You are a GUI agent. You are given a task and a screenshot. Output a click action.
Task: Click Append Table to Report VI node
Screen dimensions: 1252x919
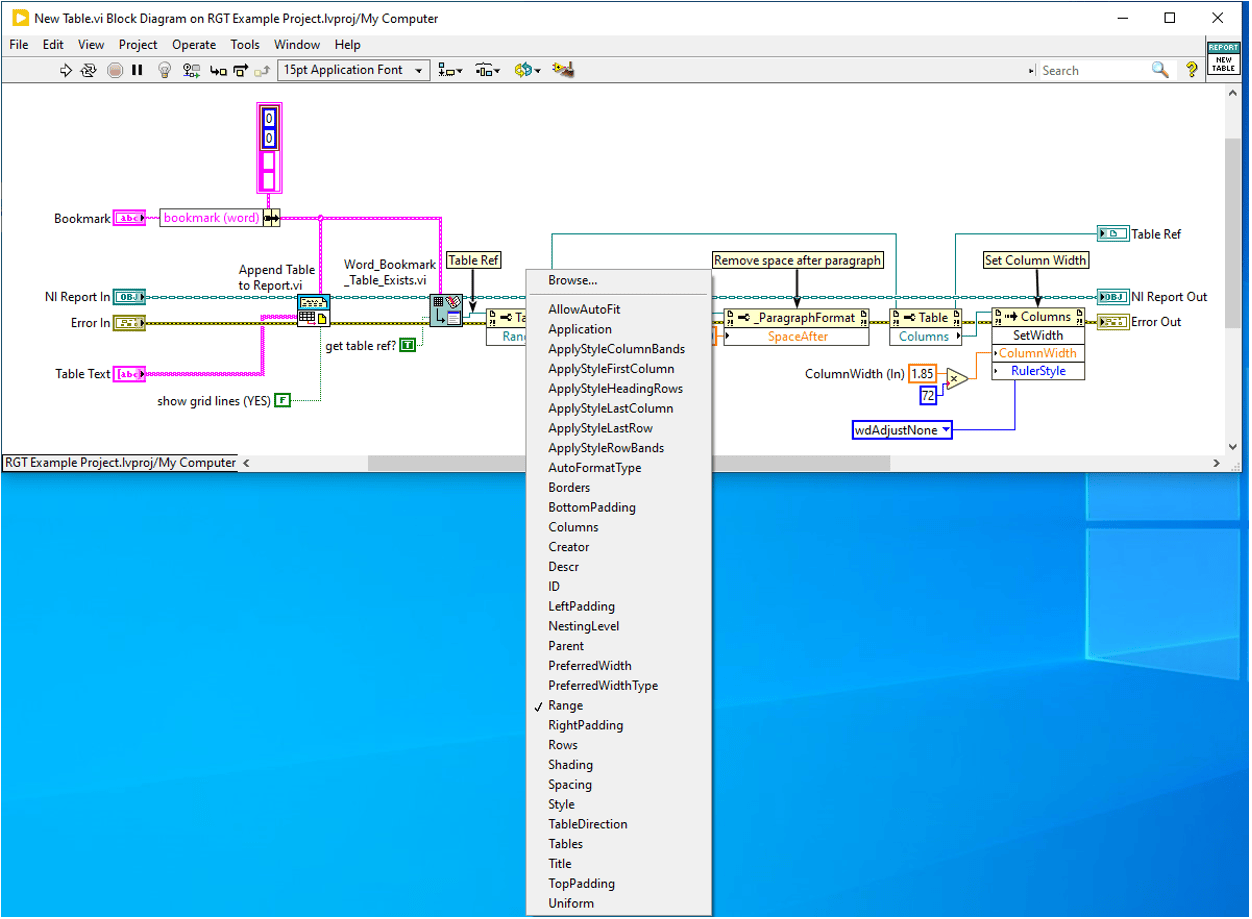point(314,310)
